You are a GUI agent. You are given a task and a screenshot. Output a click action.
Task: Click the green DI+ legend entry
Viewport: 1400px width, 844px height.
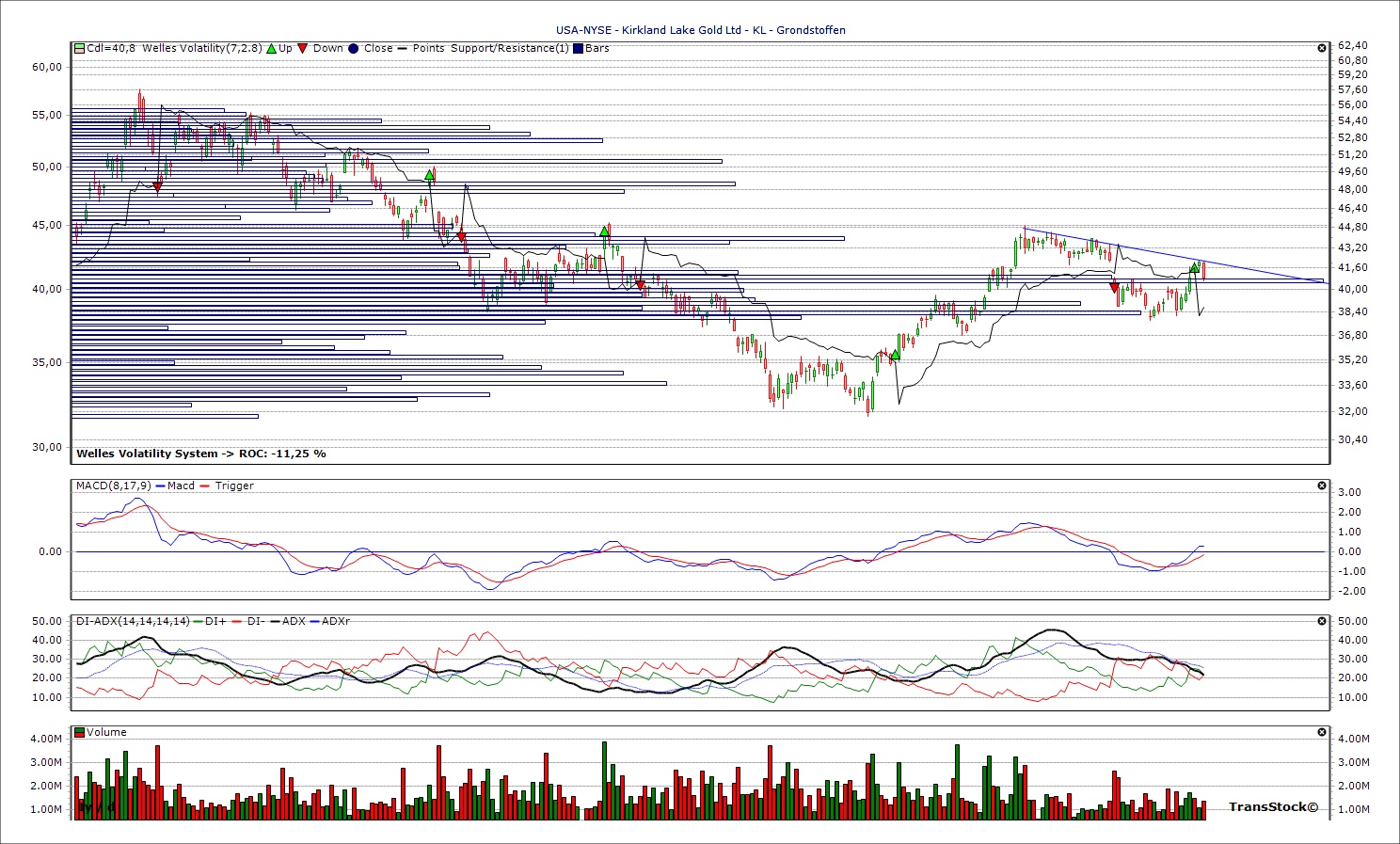(209, 621)
